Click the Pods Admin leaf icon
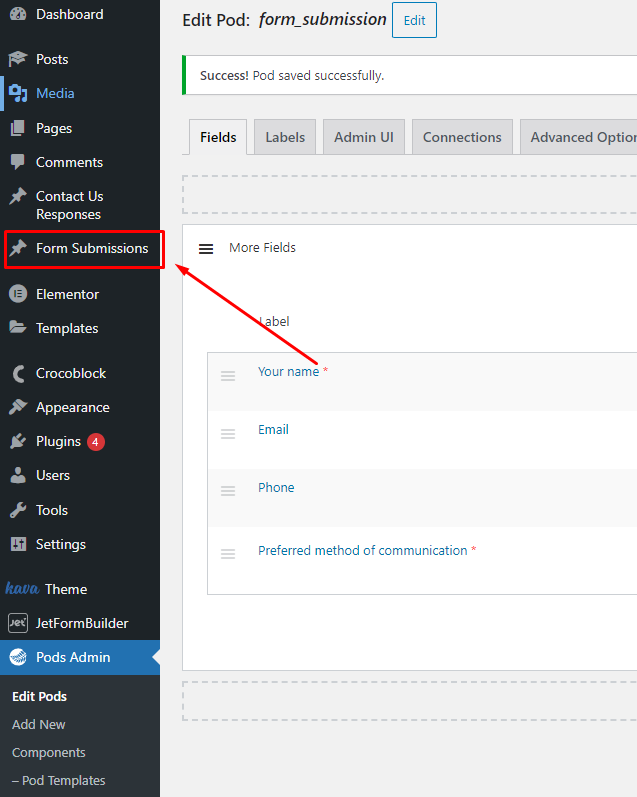 coord(18,657)
